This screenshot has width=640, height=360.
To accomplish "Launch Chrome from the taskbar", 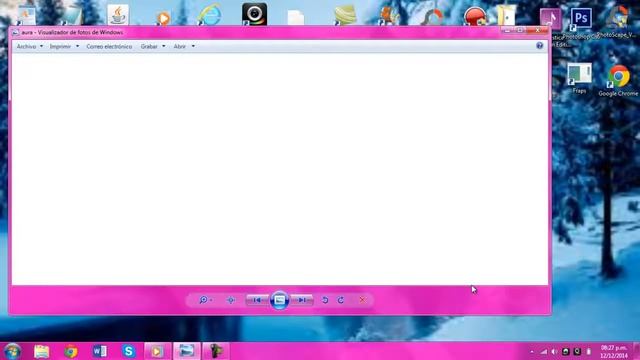I will (71, 351).
